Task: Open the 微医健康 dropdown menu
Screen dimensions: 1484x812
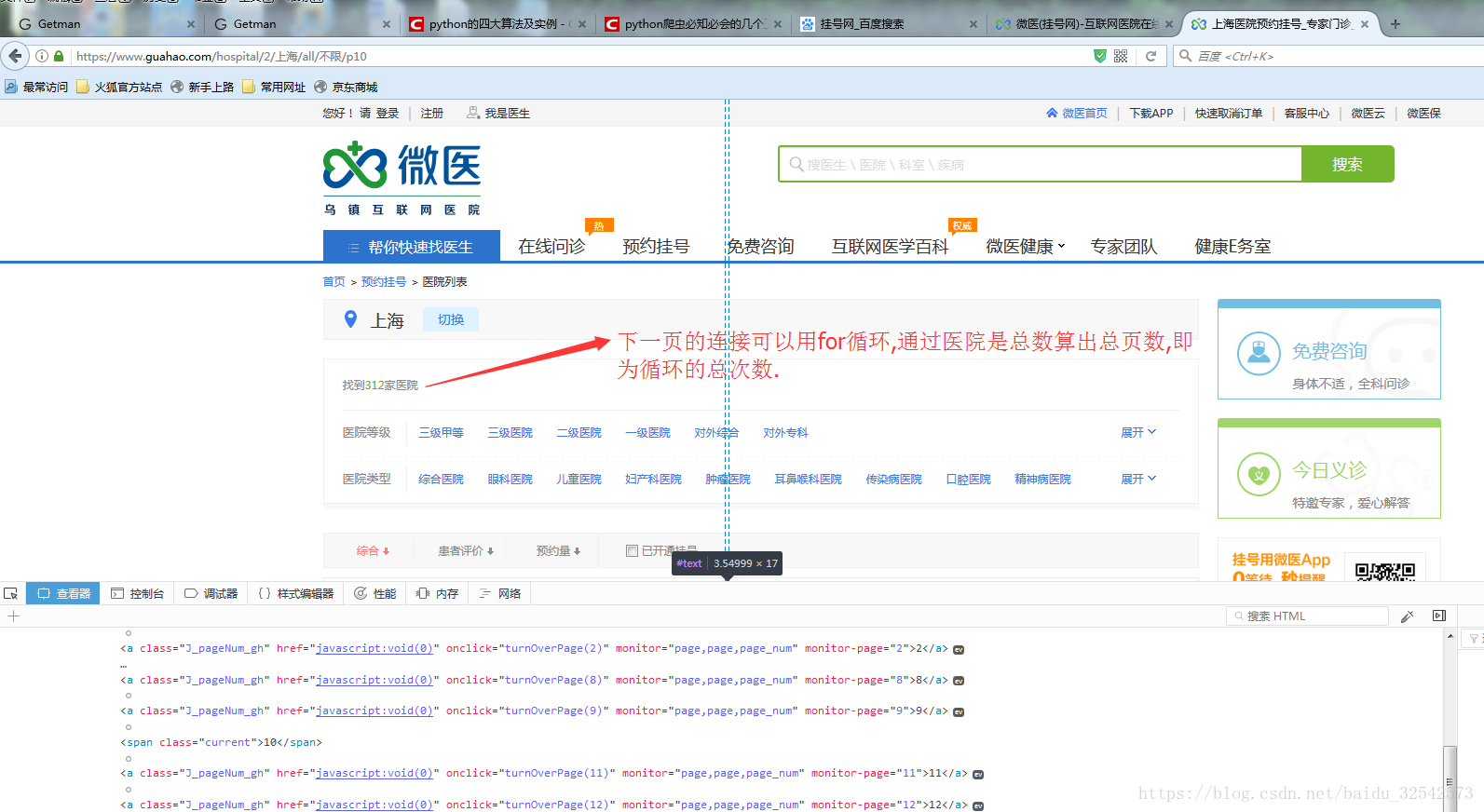Action: [x=1025, y=246]
